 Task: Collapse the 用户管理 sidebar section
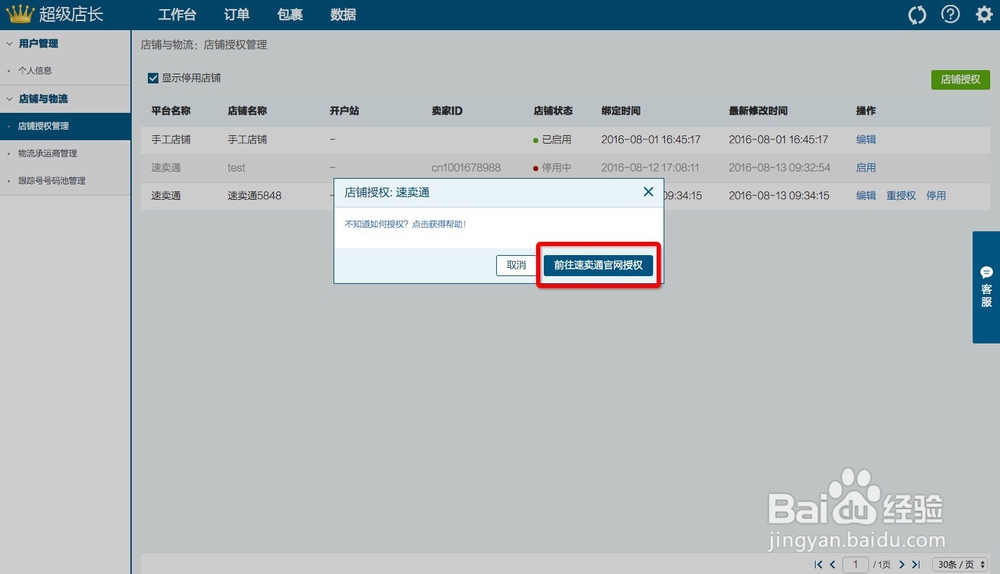click(10, 43)
